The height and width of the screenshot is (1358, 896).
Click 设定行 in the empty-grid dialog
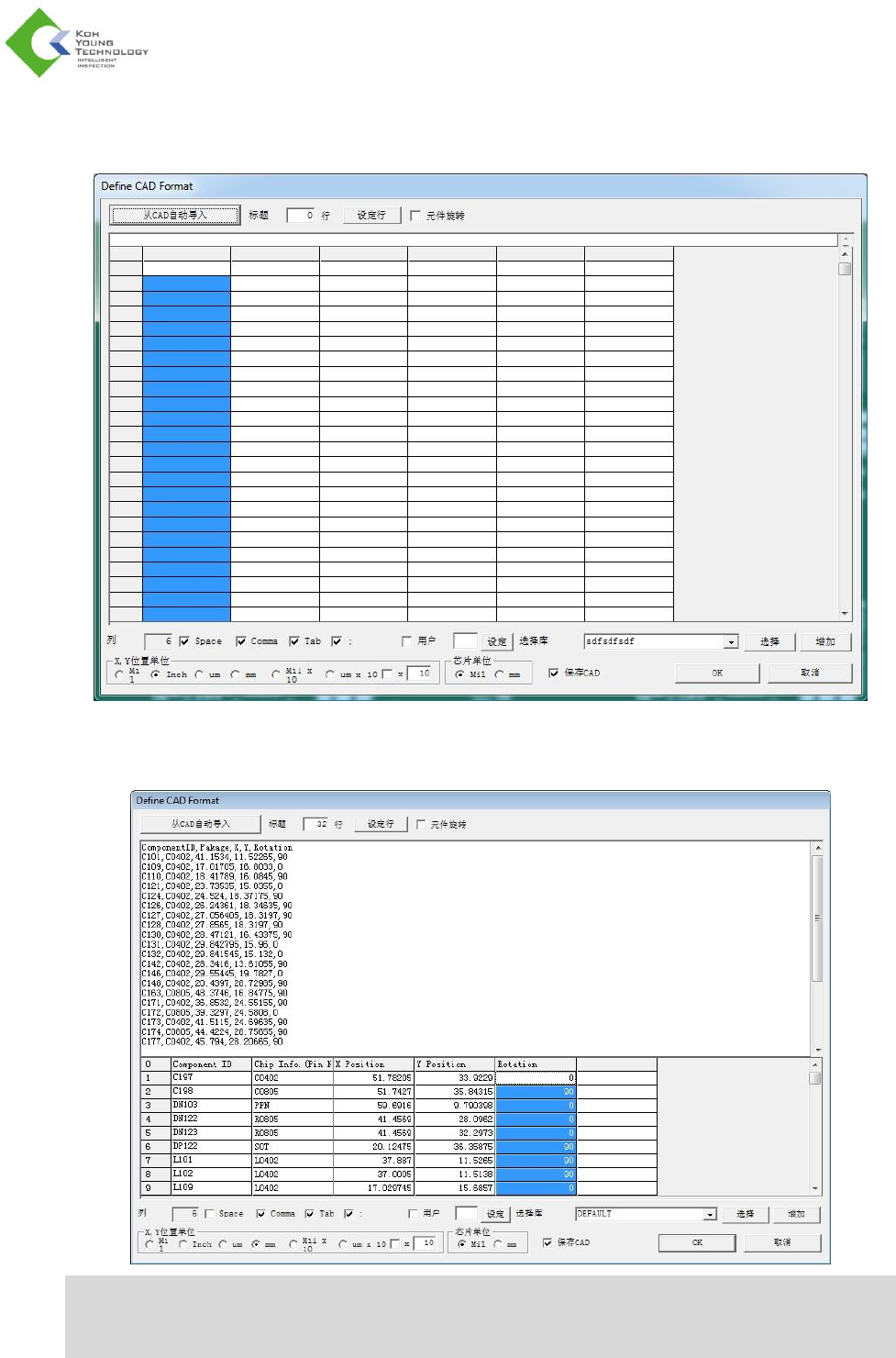tap(371, 215)
